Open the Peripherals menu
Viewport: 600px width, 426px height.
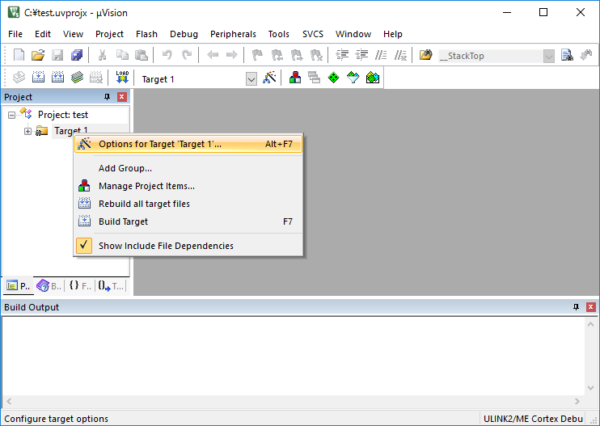[x=233, y=34]
